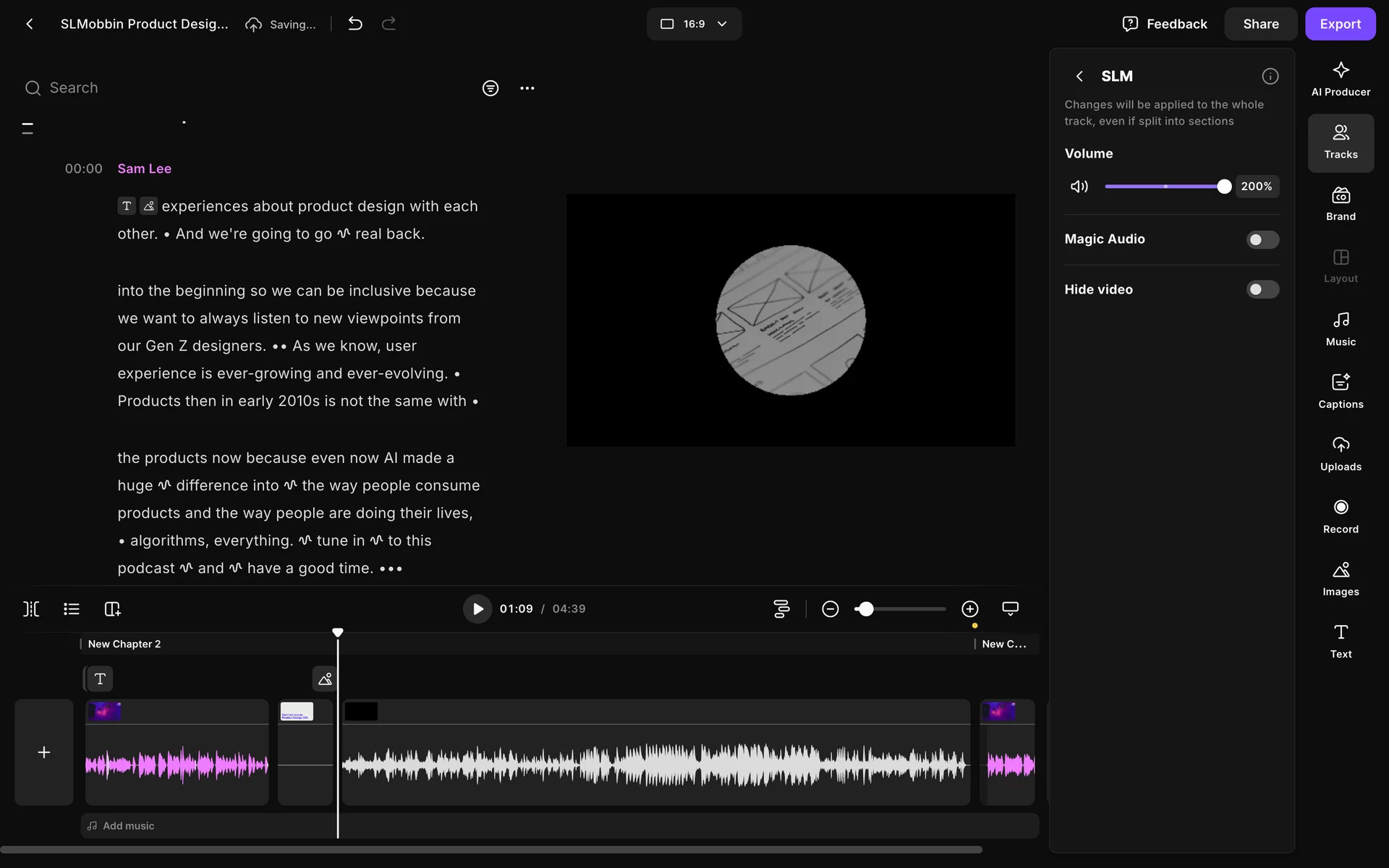The height and width of the screenshot is (868, 1389).
Task: Open the AI Producer panel
Action: 1340,79
